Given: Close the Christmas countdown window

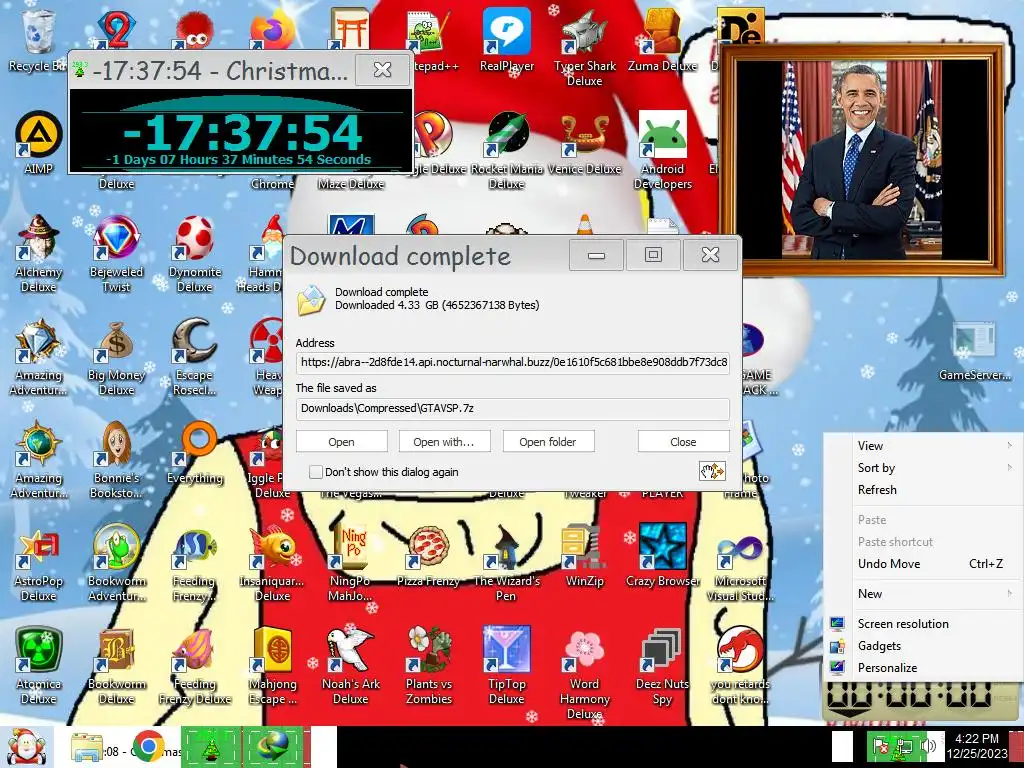Looking at the screenshot, I should (x=382, y=69).
